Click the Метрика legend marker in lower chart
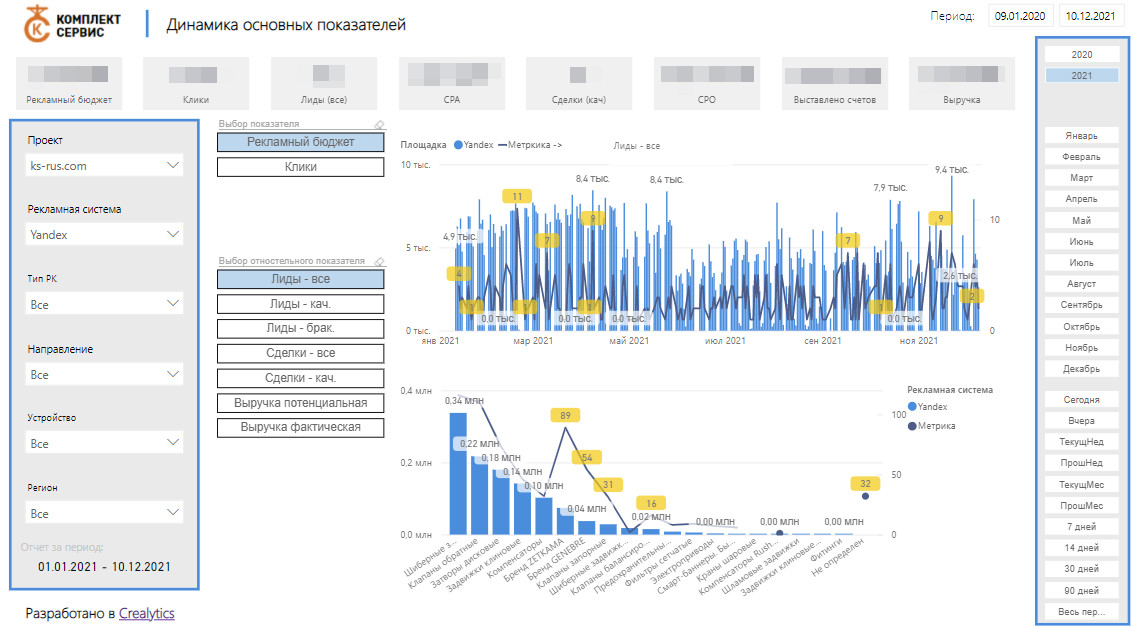 911,426
